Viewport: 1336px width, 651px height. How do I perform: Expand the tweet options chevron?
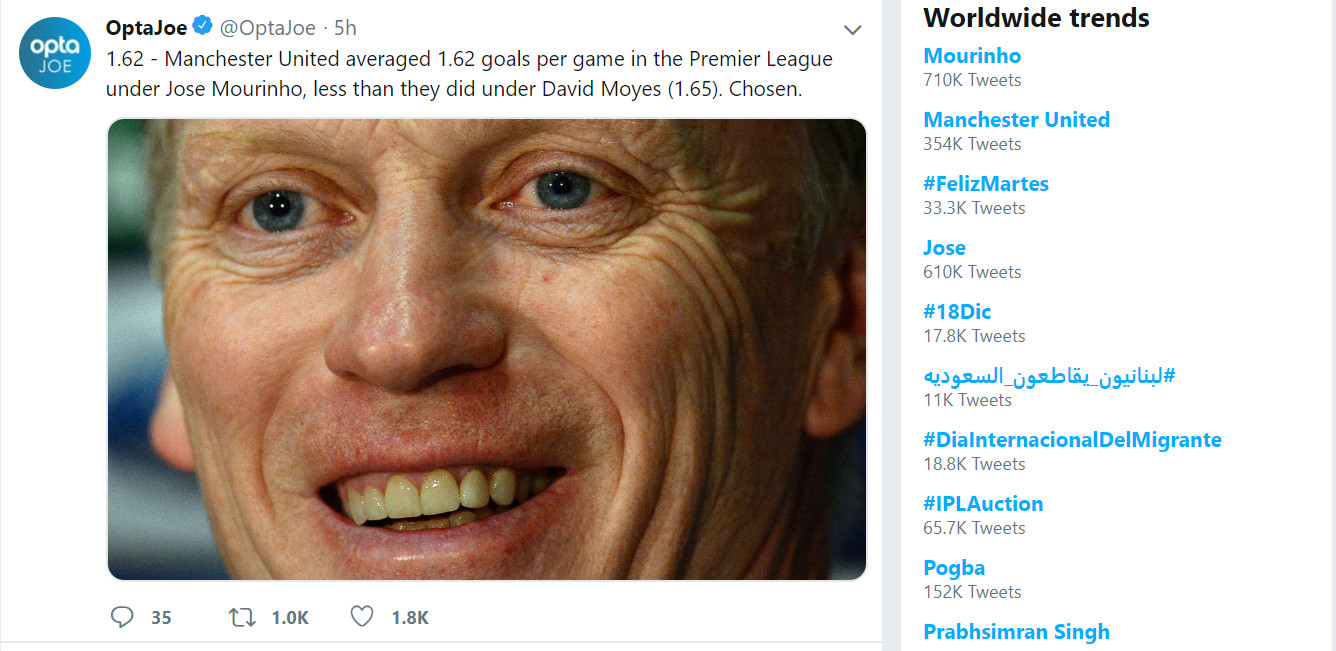pyautogui.click(x=852, y=30)
